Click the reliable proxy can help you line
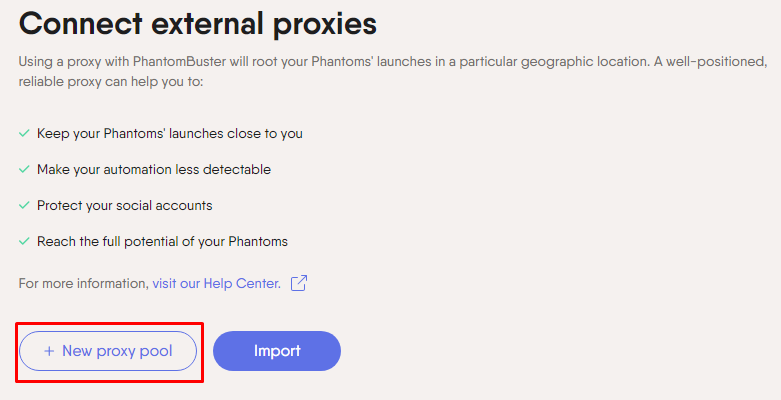The height and width of the screenshot is (400, 781). tap(111, 82)
